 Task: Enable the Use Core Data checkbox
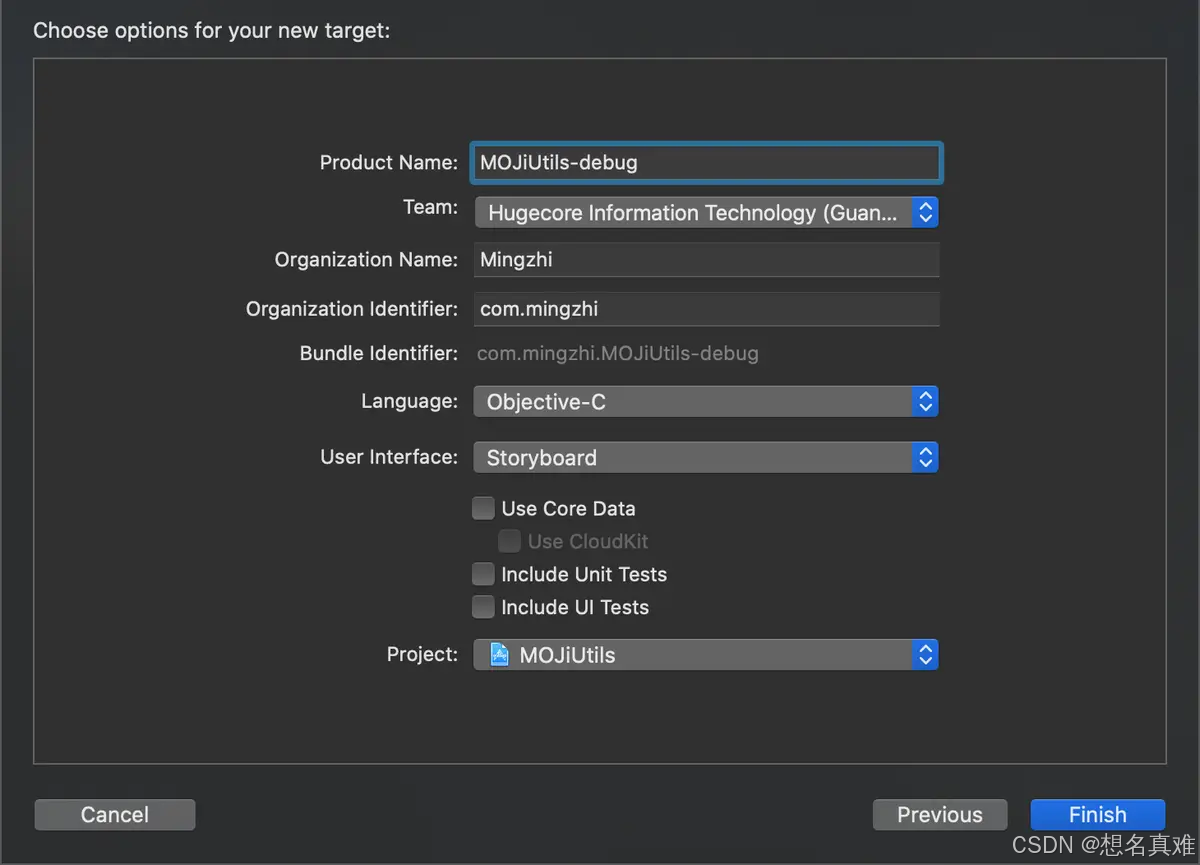coord(483,508)
